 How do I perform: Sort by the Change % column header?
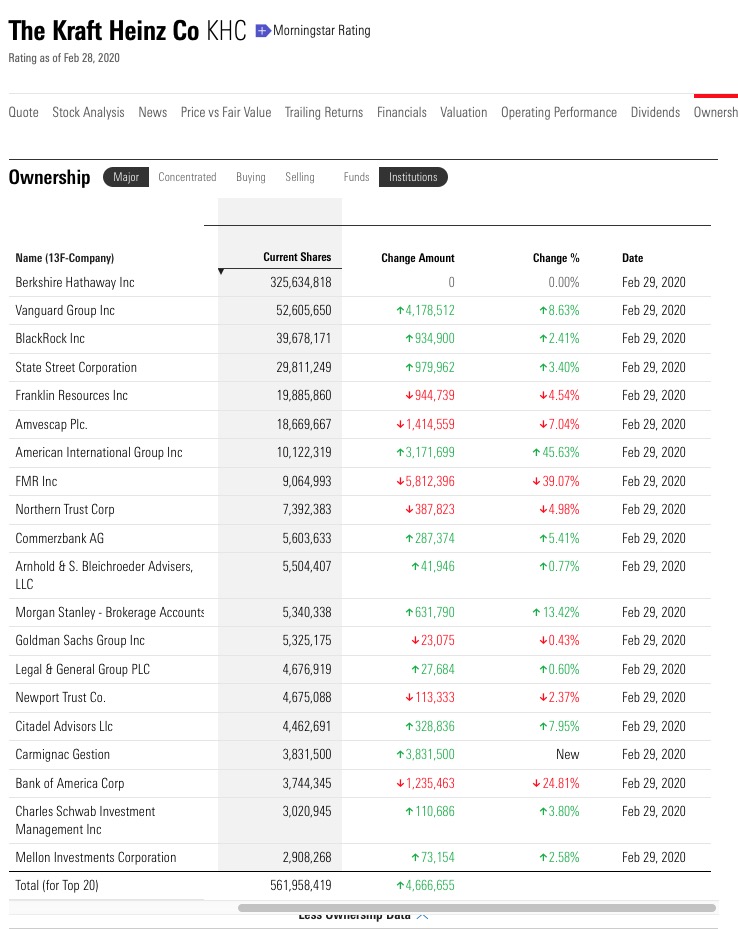click(556, 257)
